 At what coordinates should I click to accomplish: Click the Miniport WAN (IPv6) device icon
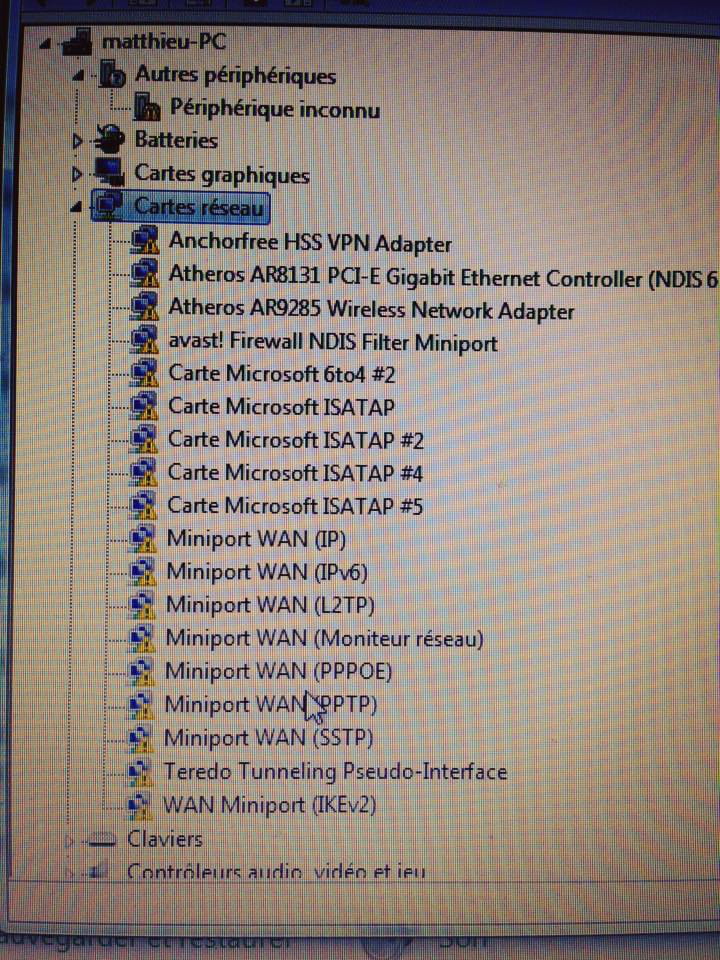click(143, 571)
